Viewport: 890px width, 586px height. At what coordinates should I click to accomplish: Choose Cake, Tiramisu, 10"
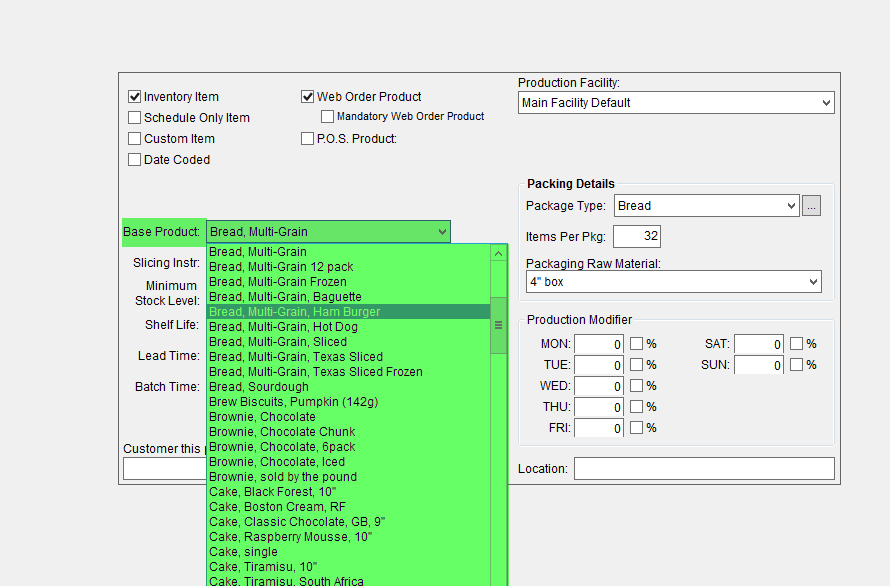349,567
